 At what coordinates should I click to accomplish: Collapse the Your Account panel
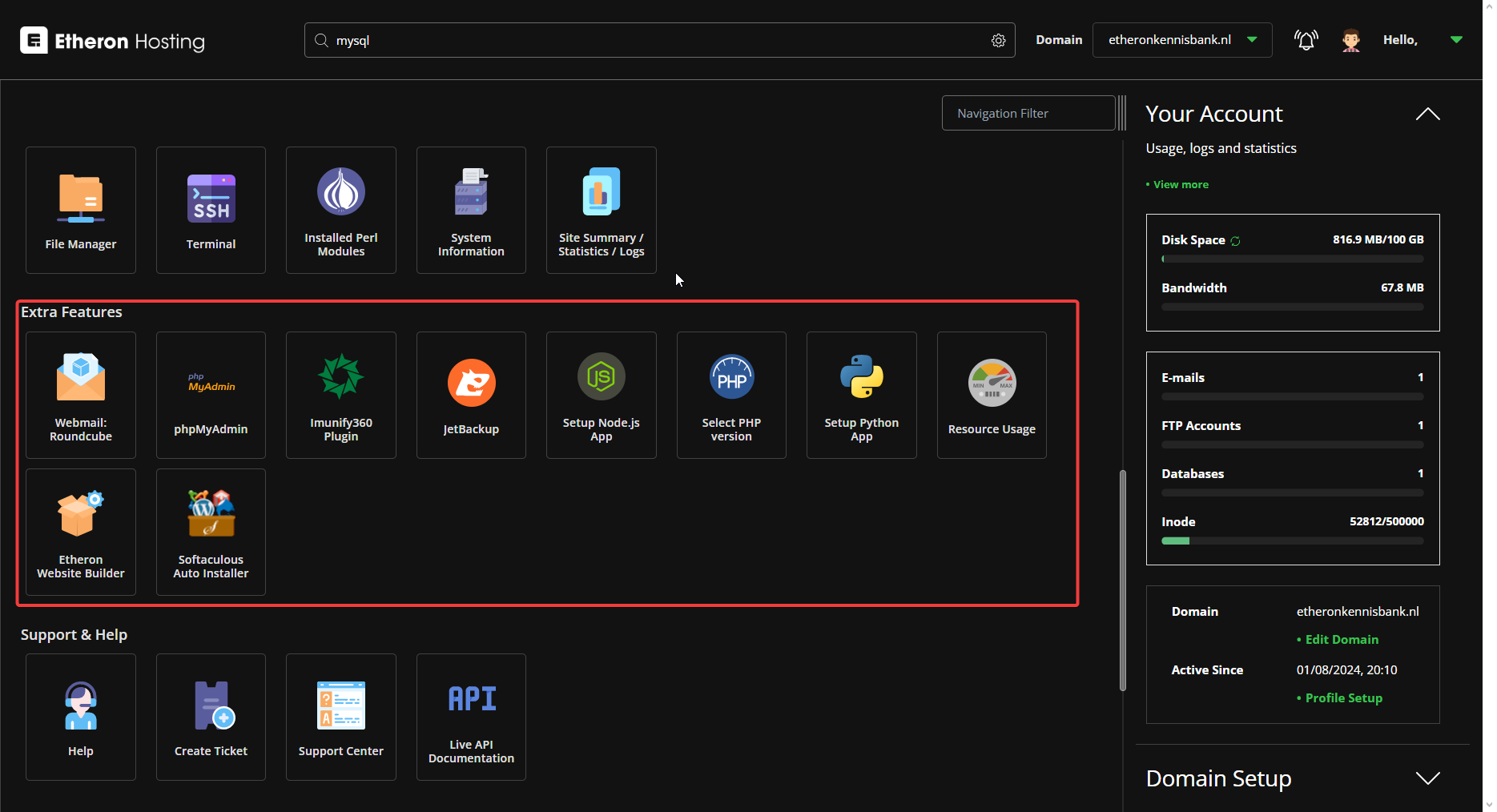point(1427,115)
